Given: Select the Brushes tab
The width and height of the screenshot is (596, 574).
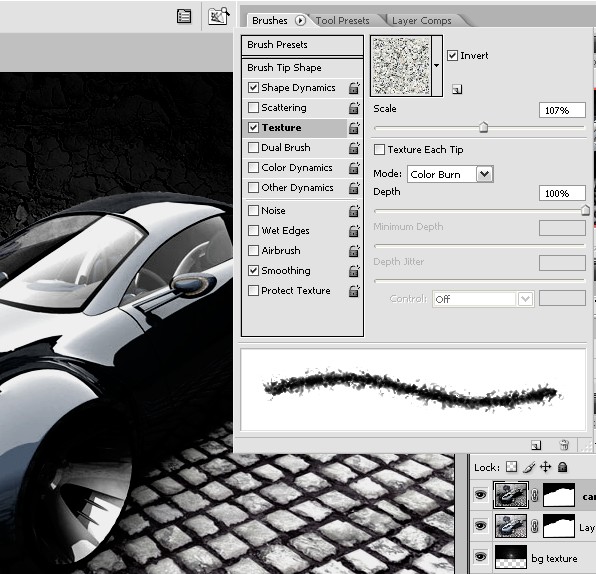Looking at the screenshot, I should pos(270,21).
